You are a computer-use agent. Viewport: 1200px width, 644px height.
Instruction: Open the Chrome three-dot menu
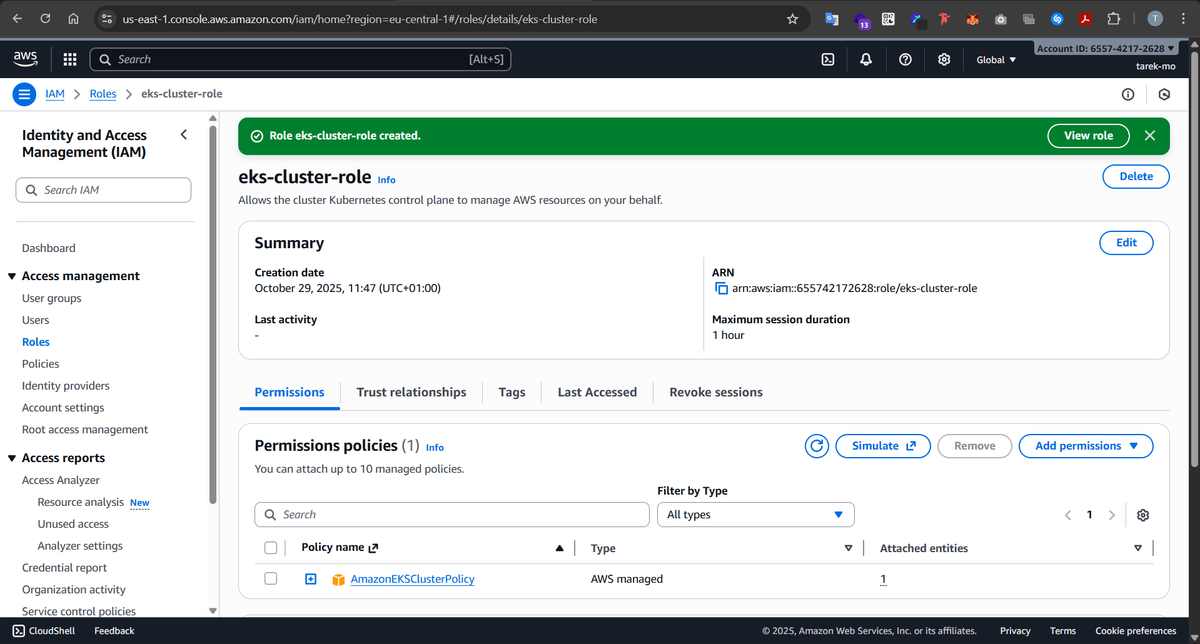click(x=1183, y=18)
